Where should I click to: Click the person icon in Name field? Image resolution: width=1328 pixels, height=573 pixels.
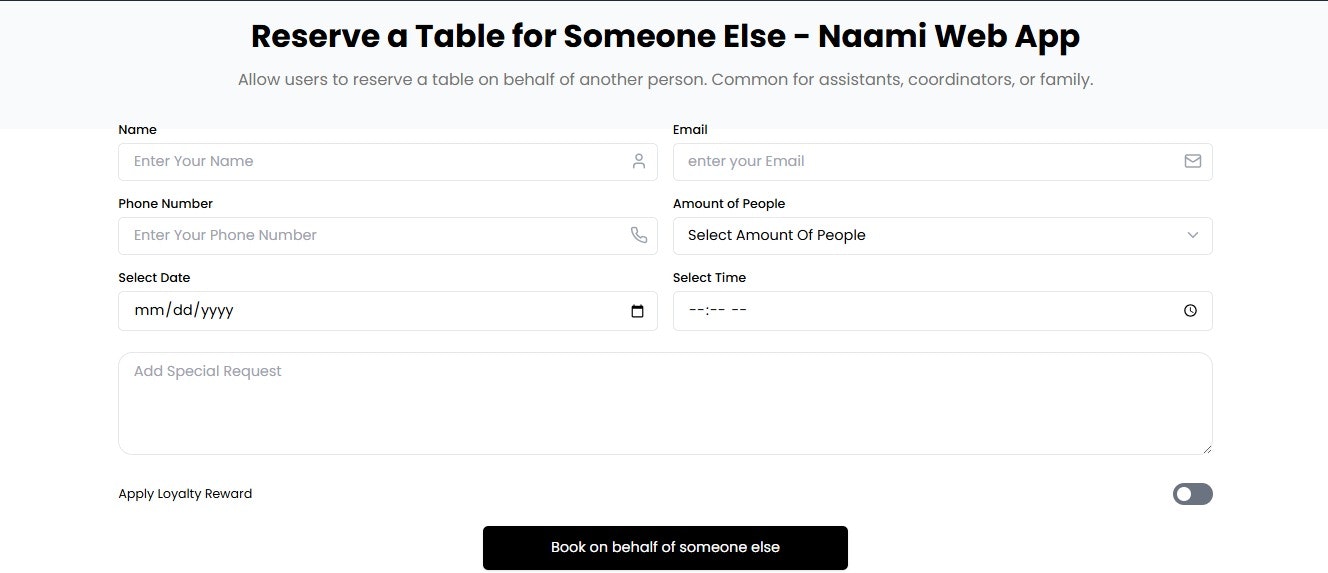tap(639, 161)
